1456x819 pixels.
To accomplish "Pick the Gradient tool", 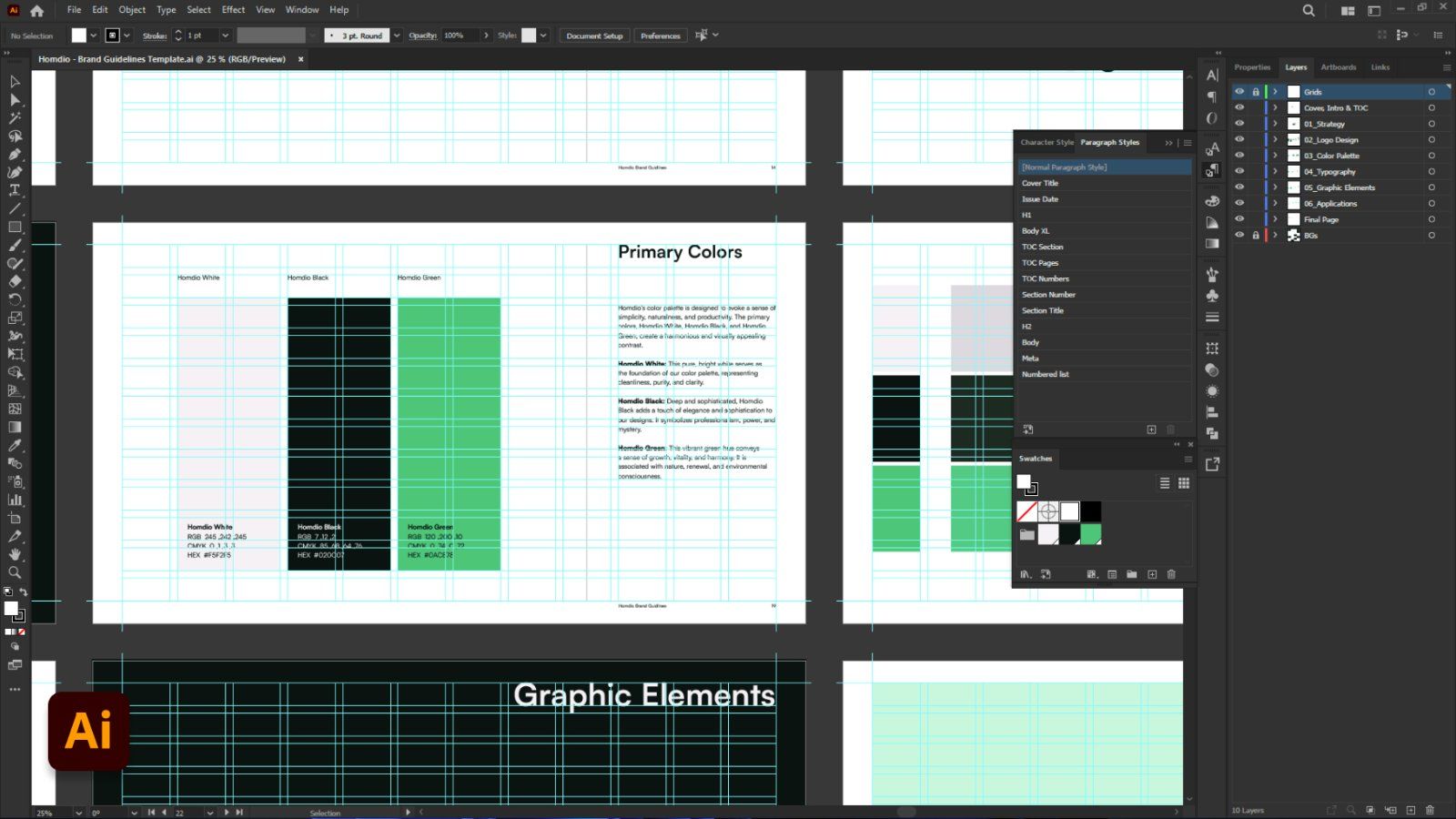I will coord(15,428).
